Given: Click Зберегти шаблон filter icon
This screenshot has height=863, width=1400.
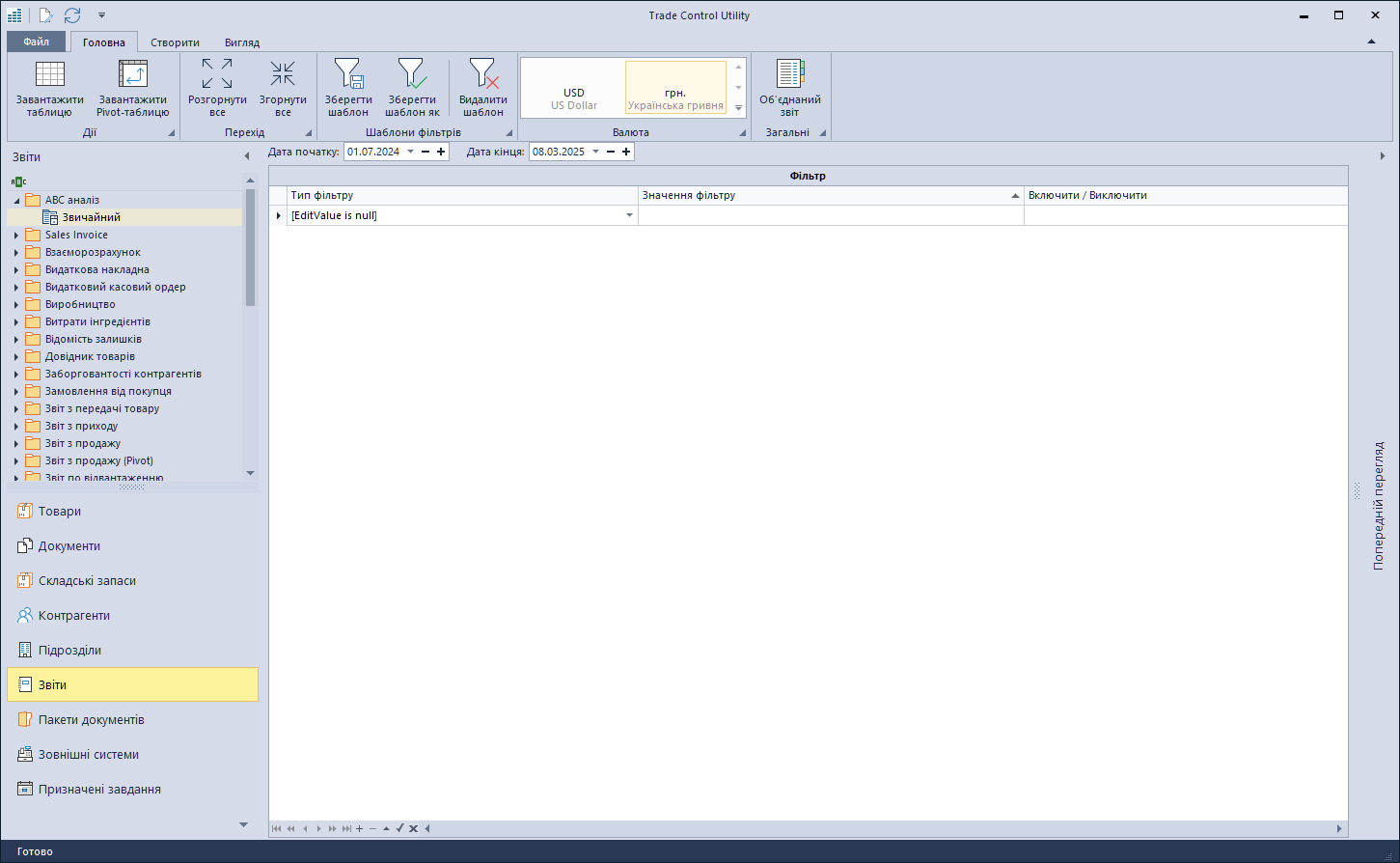Looking at the screenshot, I should point(348,74).
